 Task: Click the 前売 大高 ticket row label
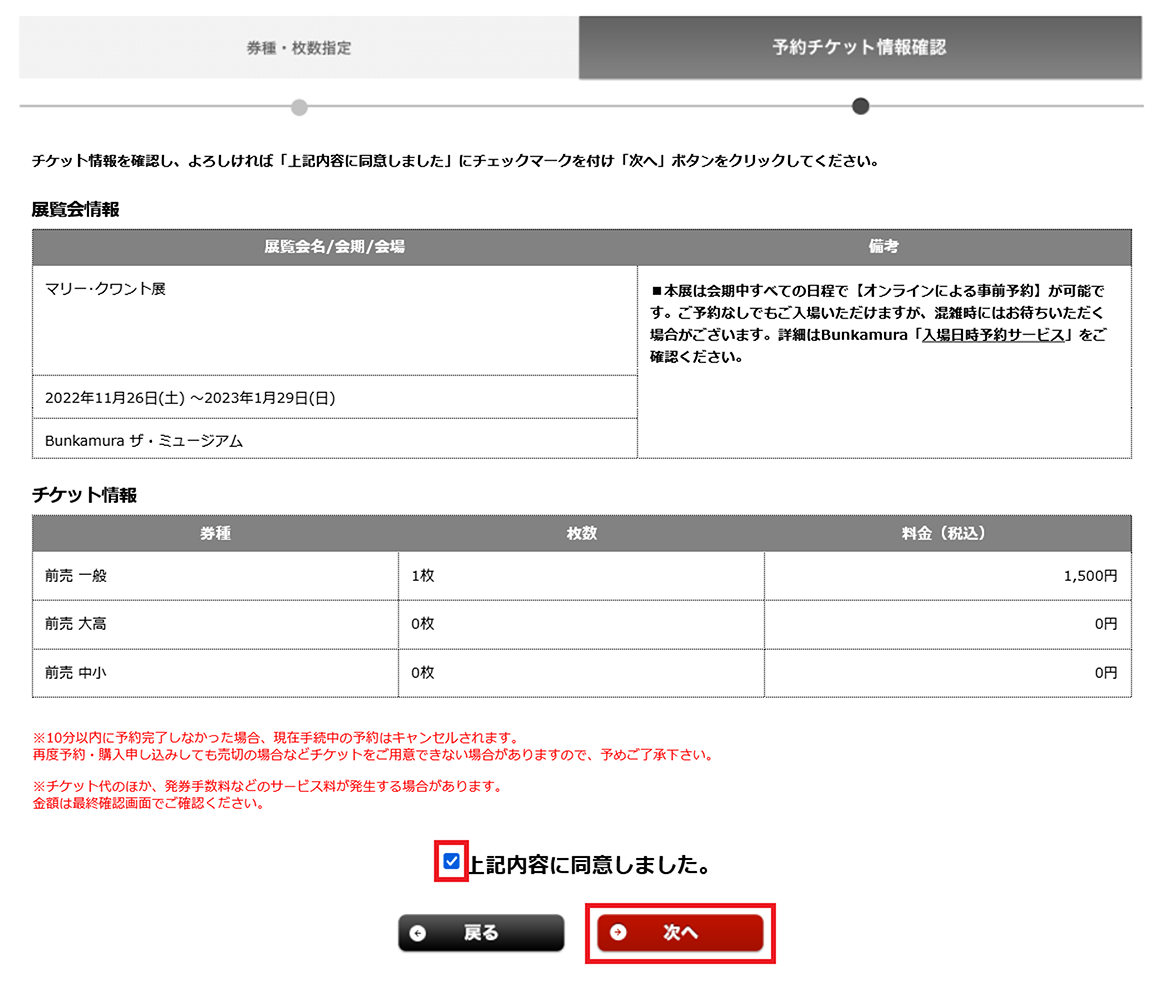(x=76, y=624)
